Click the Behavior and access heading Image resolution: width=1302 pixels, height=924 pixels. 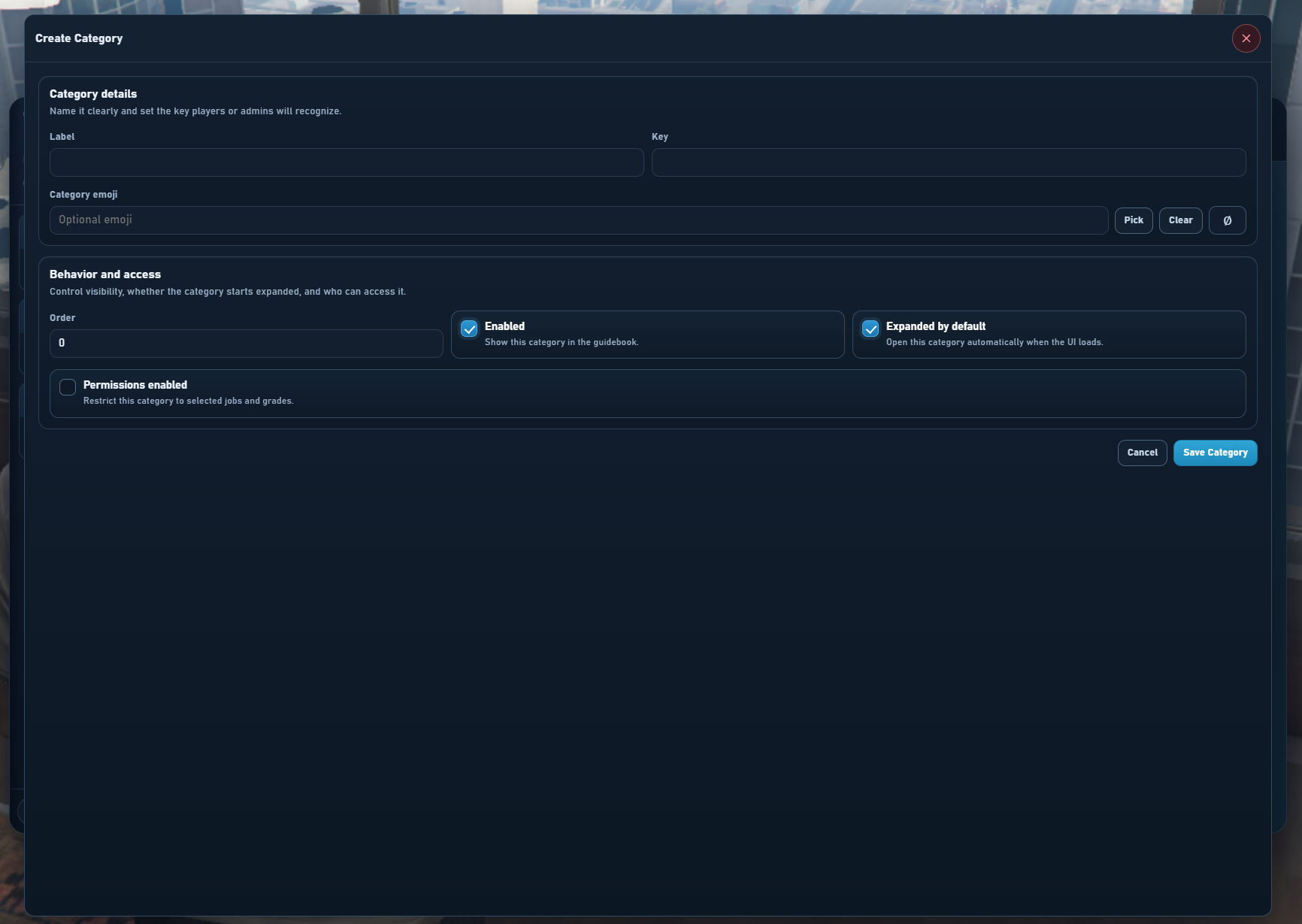105,274
